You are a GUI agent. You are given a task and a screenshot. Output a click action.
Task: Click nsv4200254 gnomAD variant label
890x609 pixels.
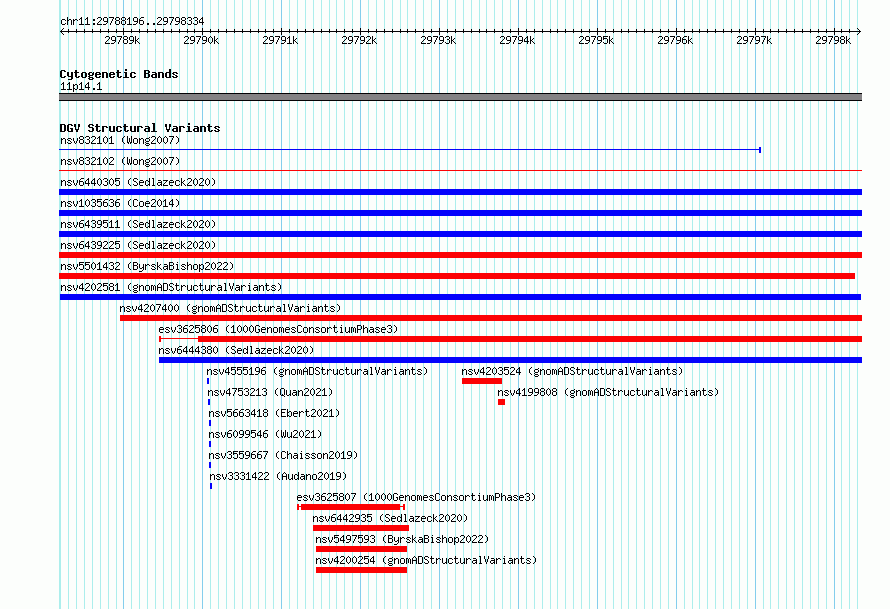pyautogui.click(x=426, y=560)
